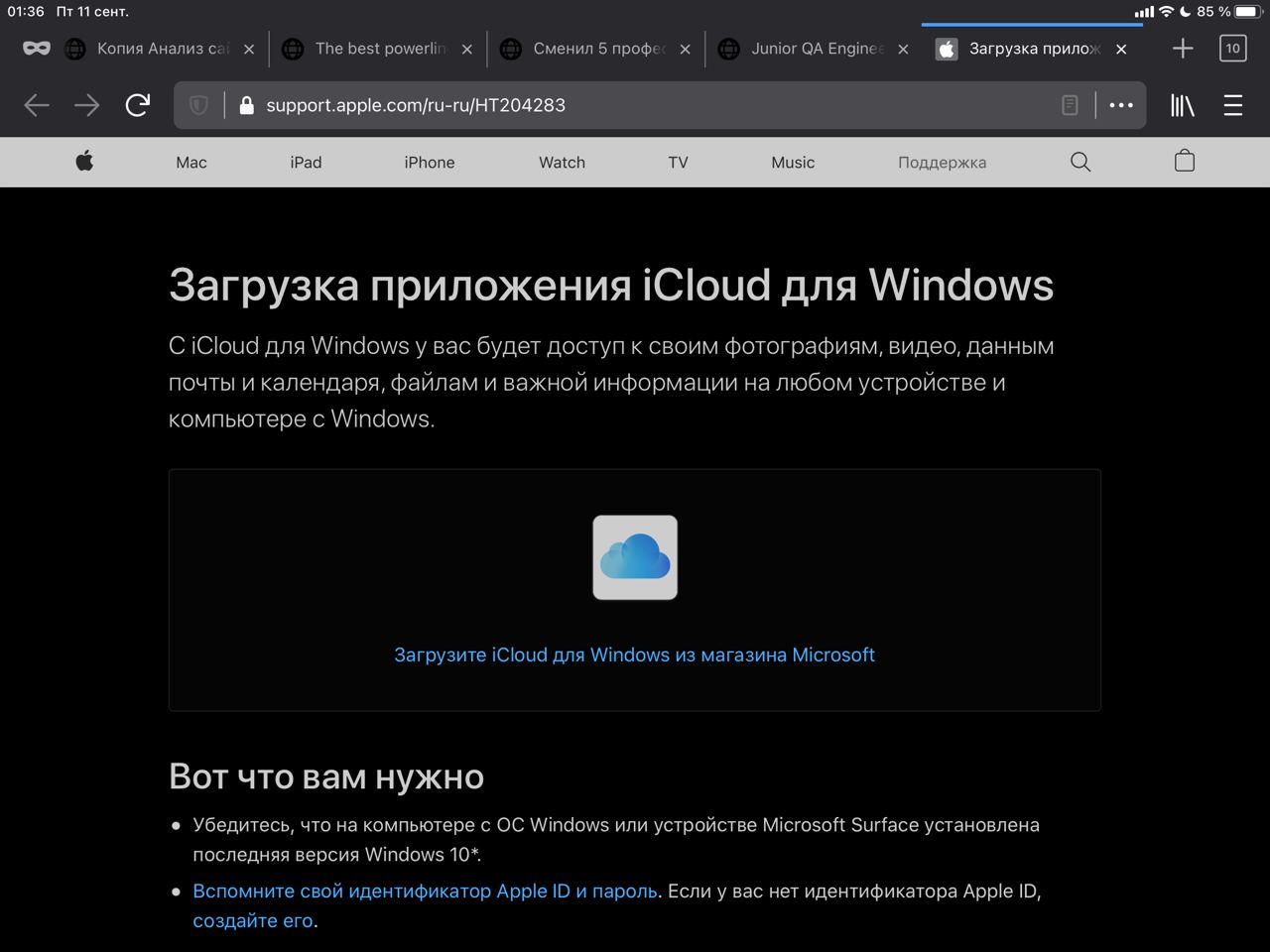Select the 'Загрузка прилож' tab
The width and height of the screenshot is (1270, 952).
pyautogui.click(x=1032, y=49)
